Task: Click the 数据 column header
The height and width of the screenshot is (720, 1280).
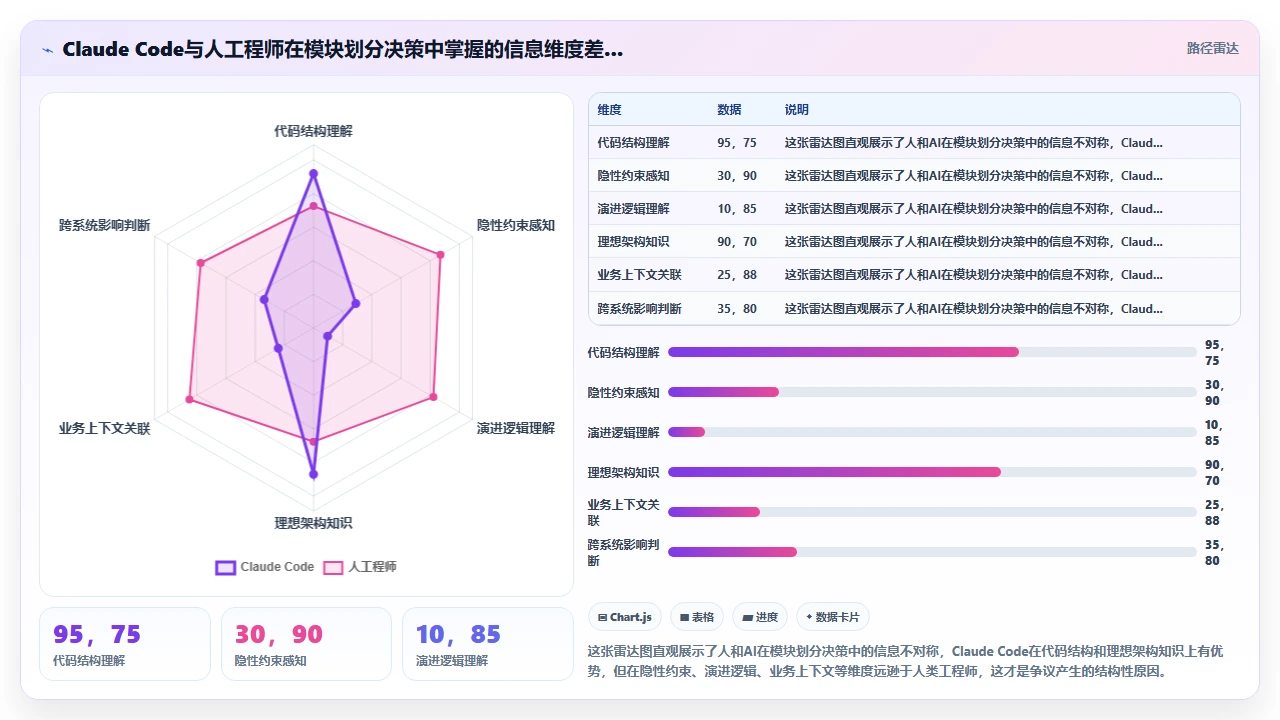Action: point(729,110)
